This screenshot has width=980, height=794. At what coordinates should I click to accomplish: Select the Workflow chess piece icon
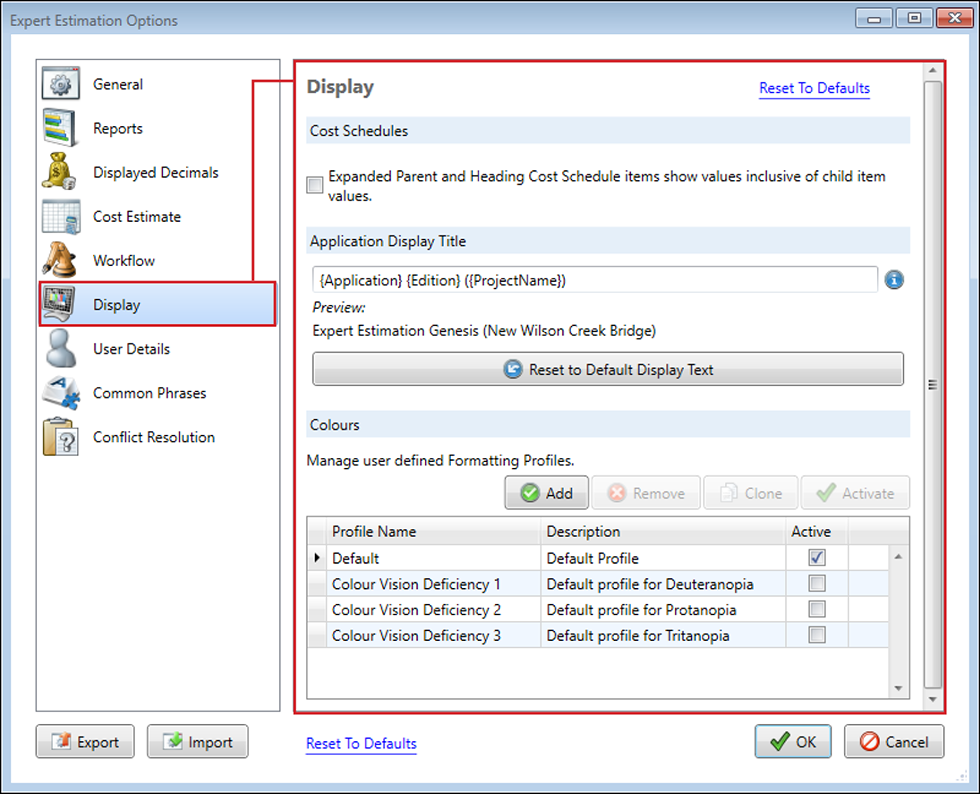tap(60, 260)
